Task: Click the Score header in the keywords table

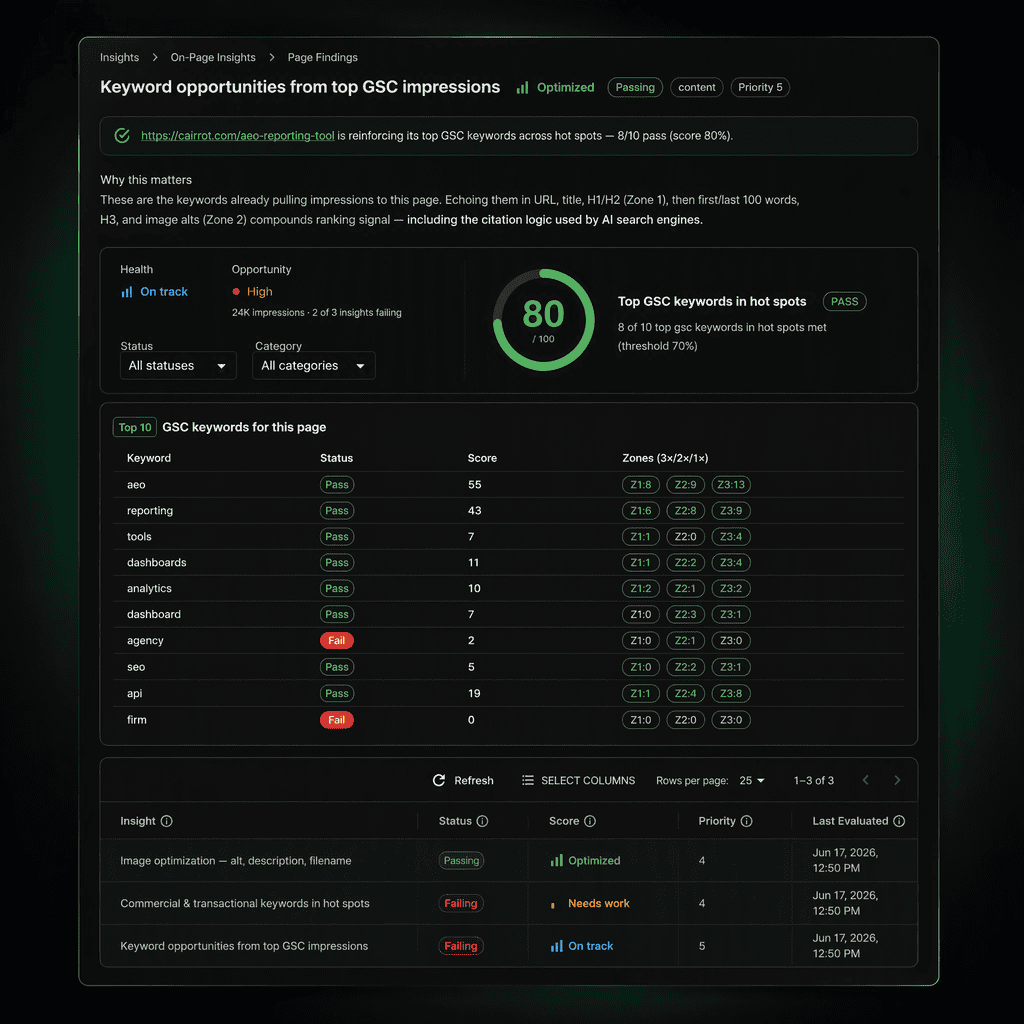Action: (482, 458)
